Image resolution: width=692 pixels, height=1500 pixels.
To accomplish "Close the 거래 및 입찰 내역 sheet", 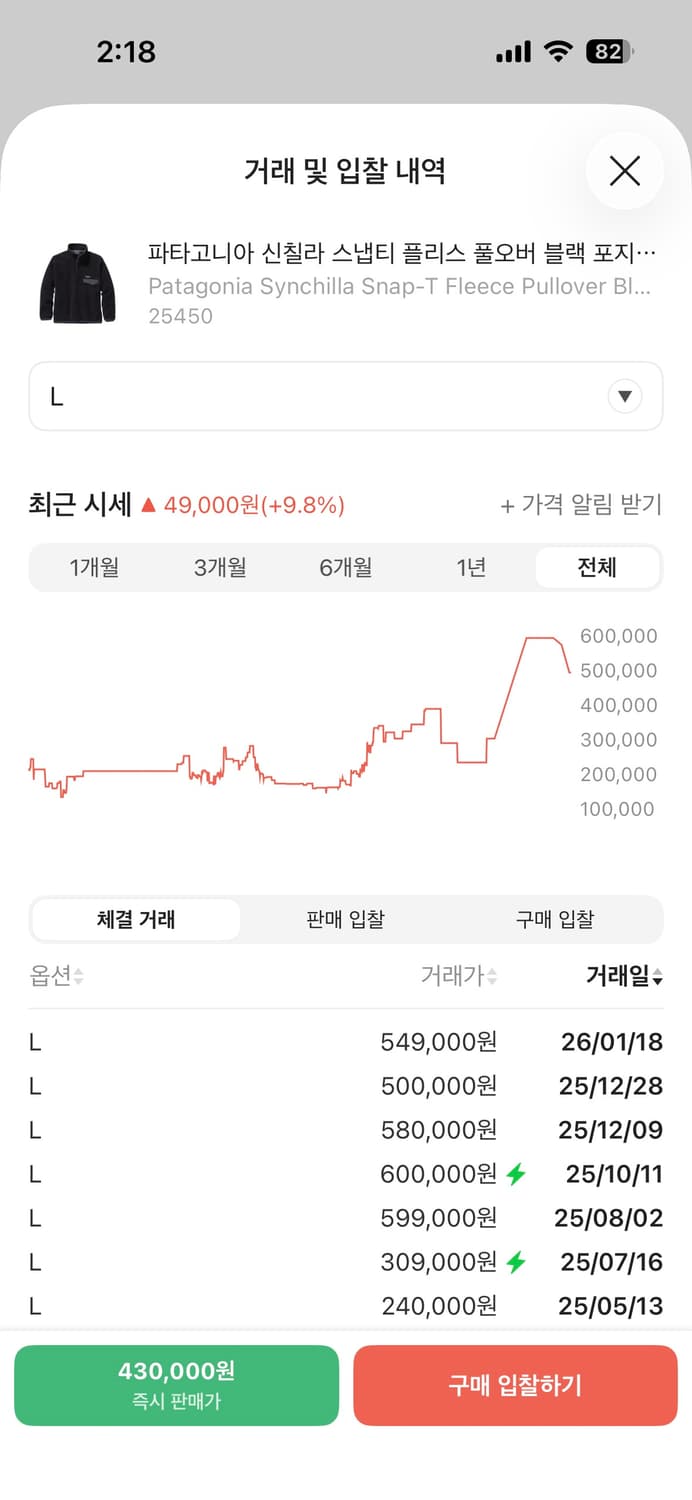I will [x=625, y=171].
